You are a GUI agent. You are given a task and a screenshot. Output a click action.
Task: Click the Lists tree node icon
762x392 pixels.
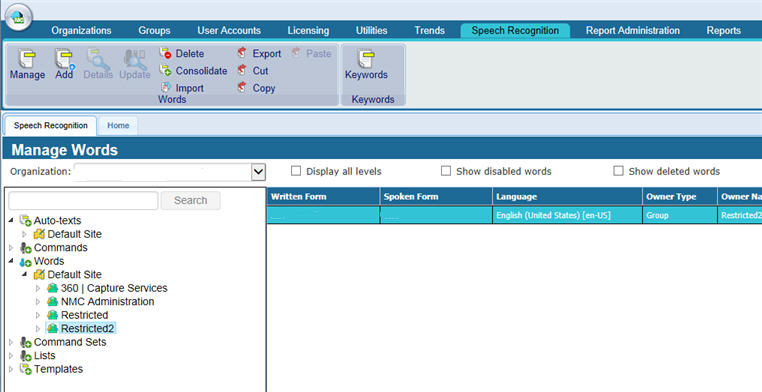tap(26, 356)
